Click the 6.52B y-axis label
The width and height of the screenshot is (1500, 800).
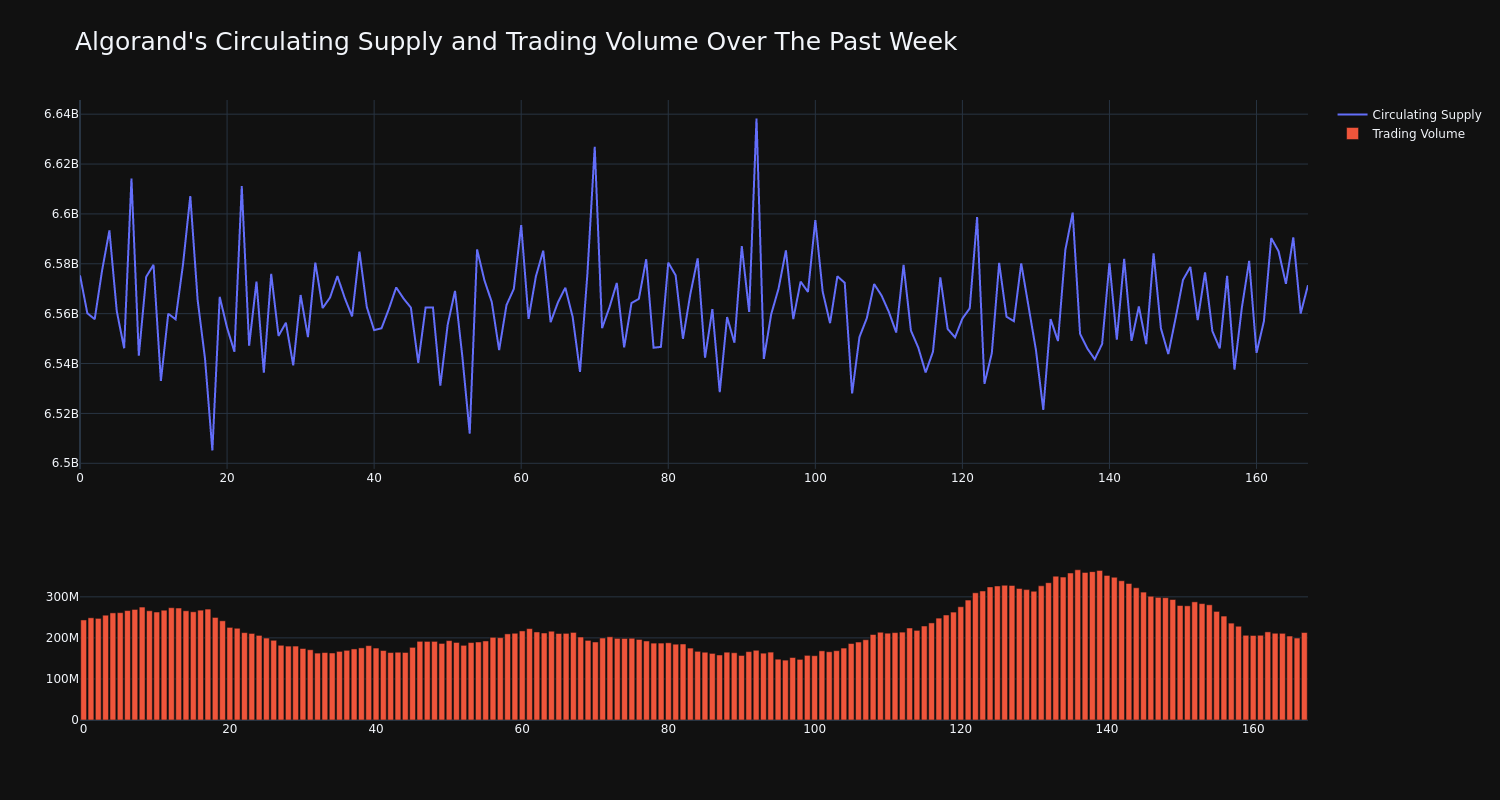[61, 414]
